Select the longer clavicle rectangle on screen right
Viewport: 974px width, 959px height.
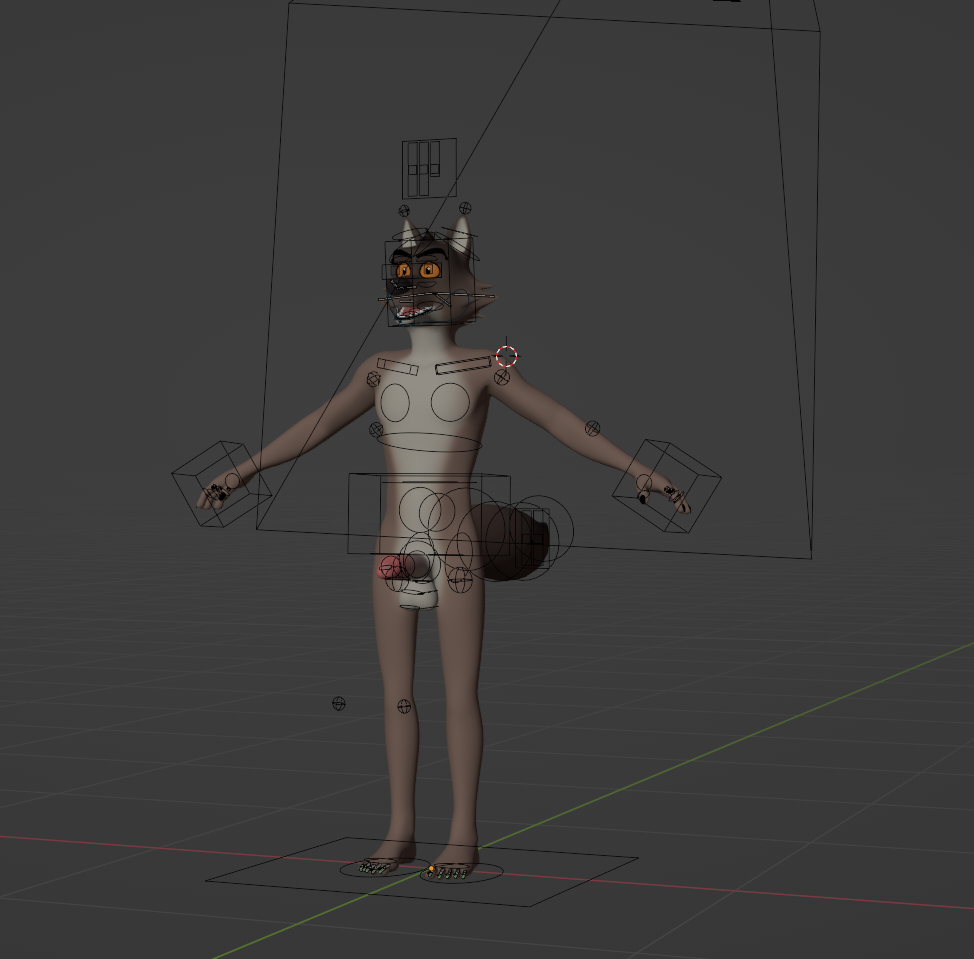[x=464, y=365]
